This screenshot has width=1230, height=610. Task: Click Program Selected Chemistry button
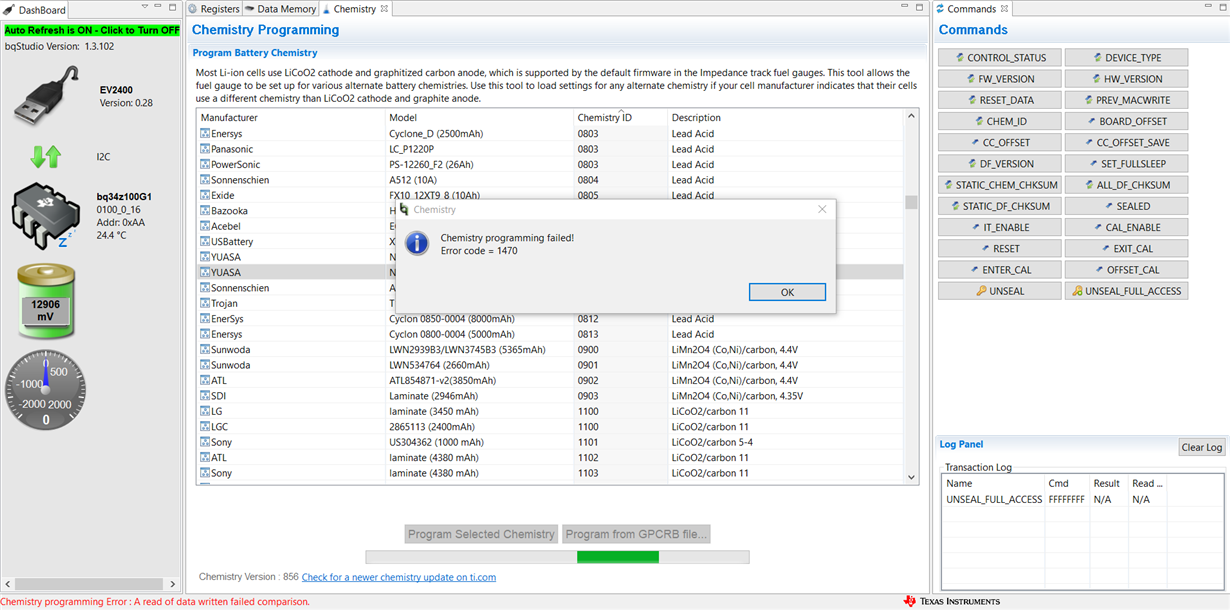[481, 534]
